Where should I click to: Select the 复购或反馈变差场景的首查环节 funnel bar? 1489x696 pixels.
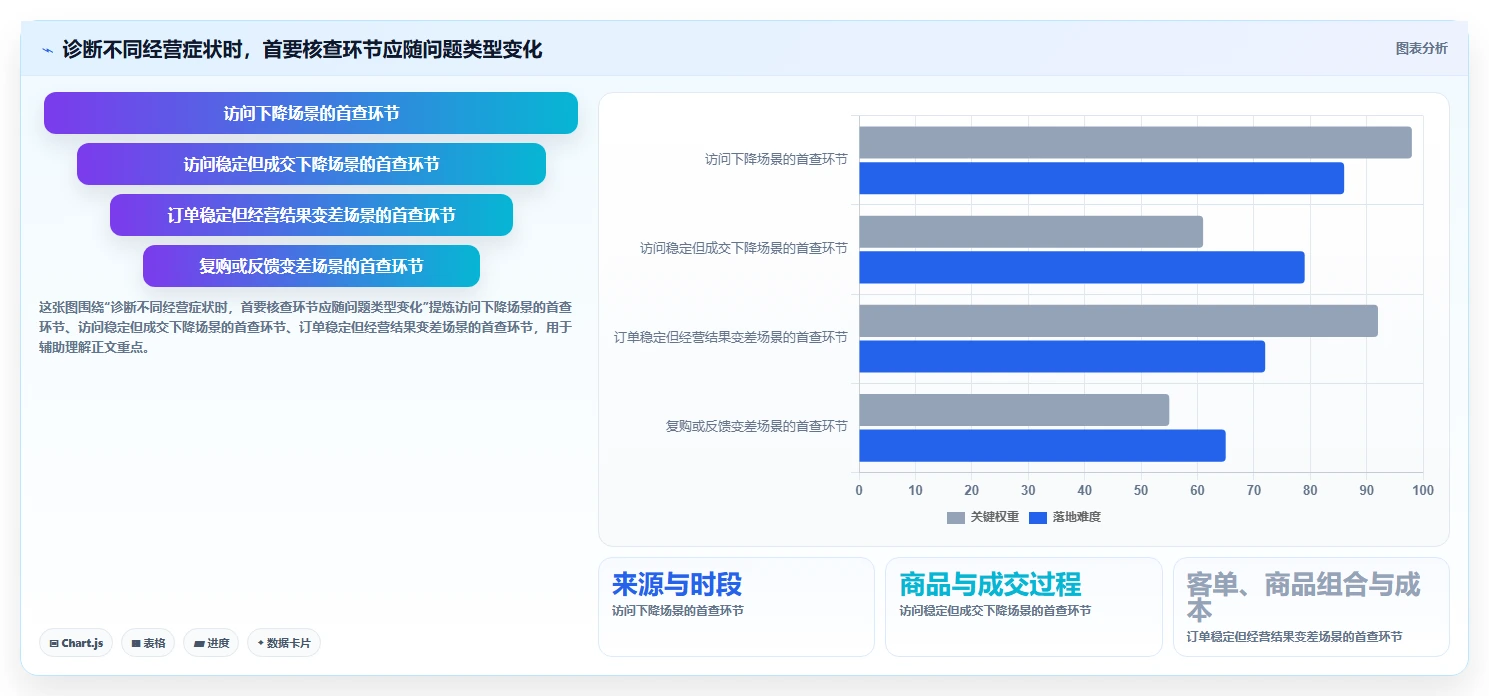point(311,266)
